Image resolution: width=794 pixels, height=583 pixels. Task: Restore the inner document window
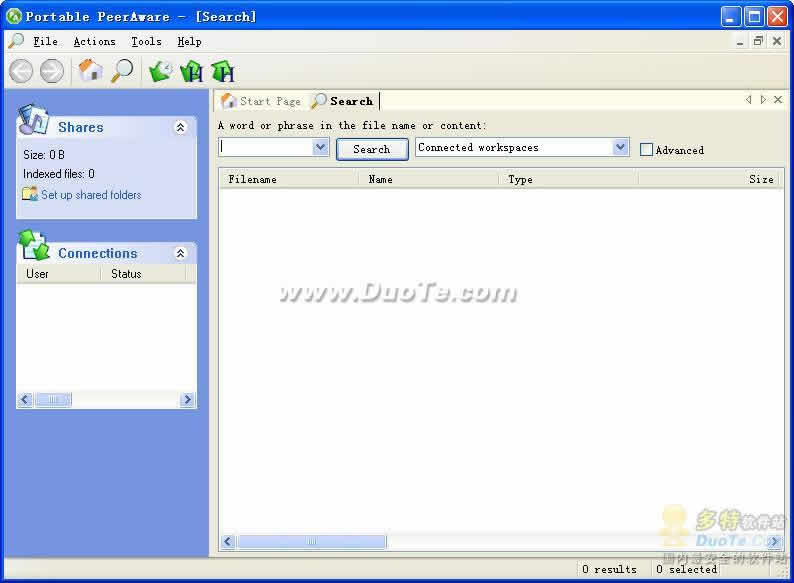[x=758, y=41]
